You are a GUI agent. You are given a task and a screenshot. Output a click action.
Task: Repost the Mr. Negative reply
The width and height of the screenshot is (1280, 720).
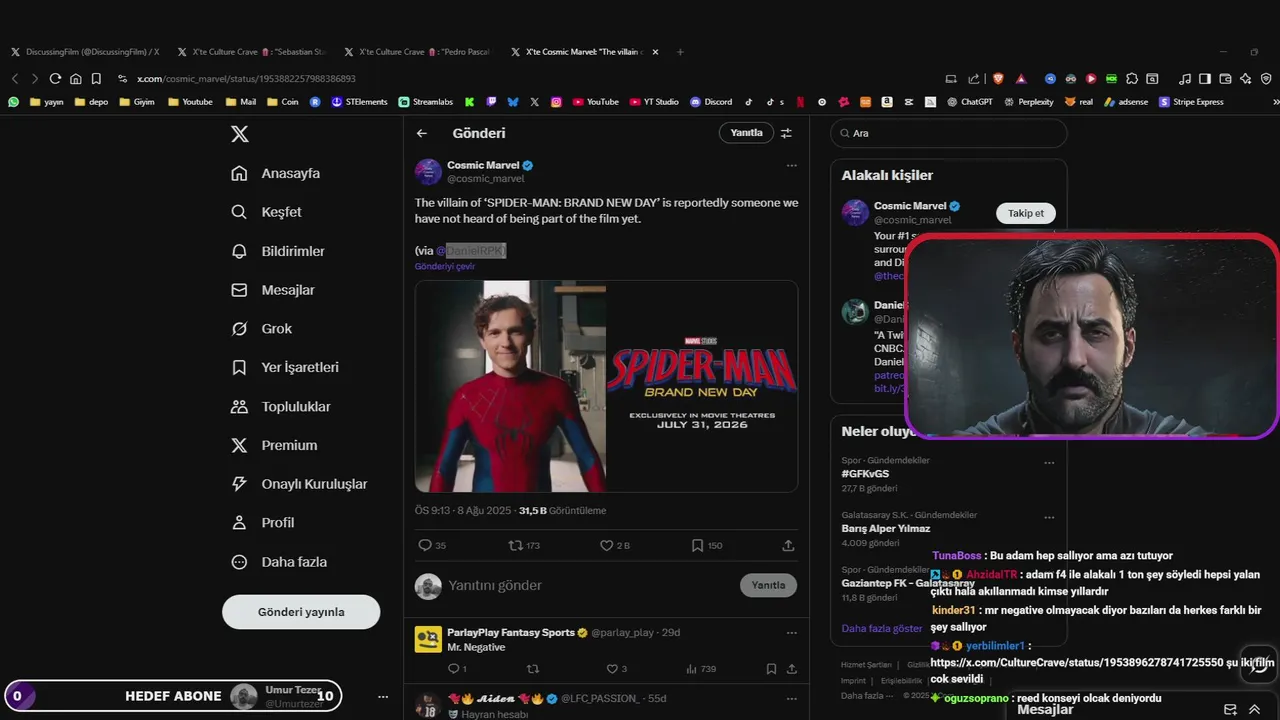[x=532, y=669]
